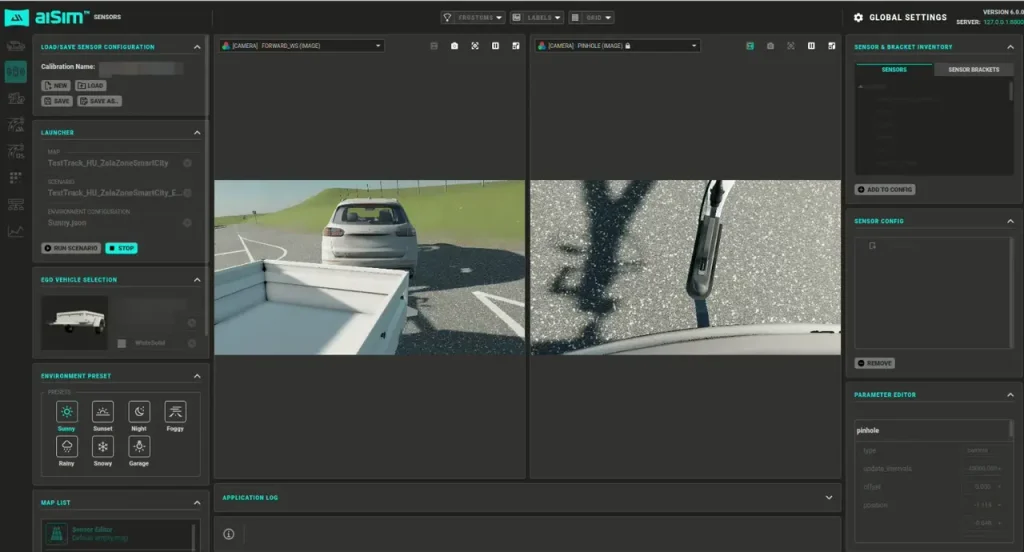Click the aiSim logo icon
Viewport: 1024px width, 552px height.
click(x=16, y=18)
